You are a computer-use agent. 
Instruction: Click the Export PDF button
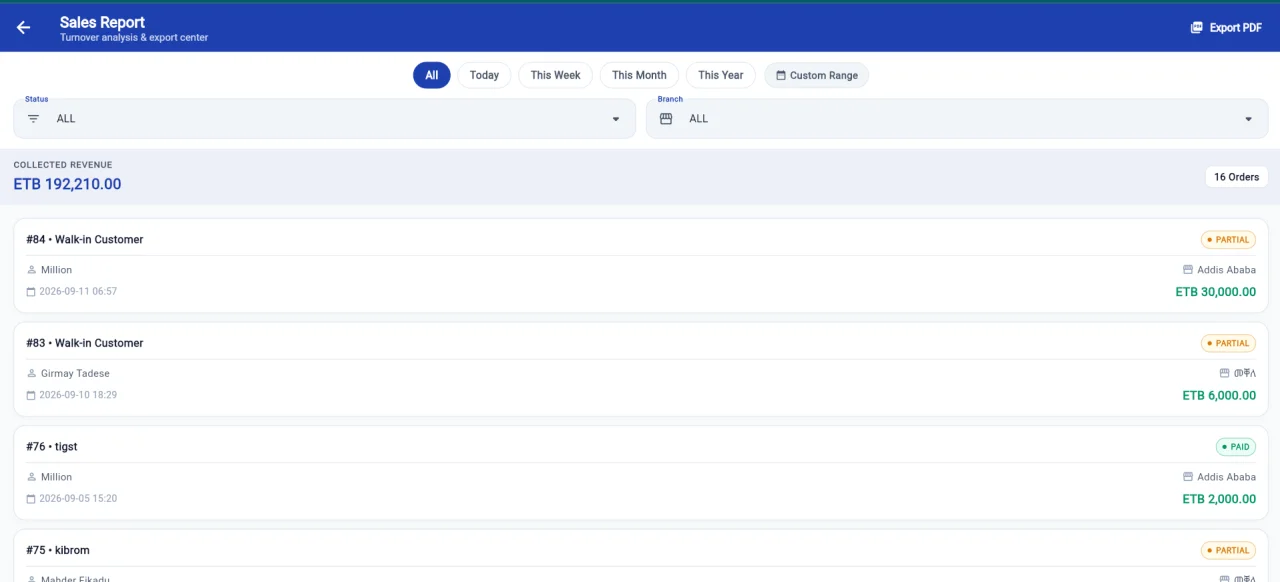pos(1226,28)
